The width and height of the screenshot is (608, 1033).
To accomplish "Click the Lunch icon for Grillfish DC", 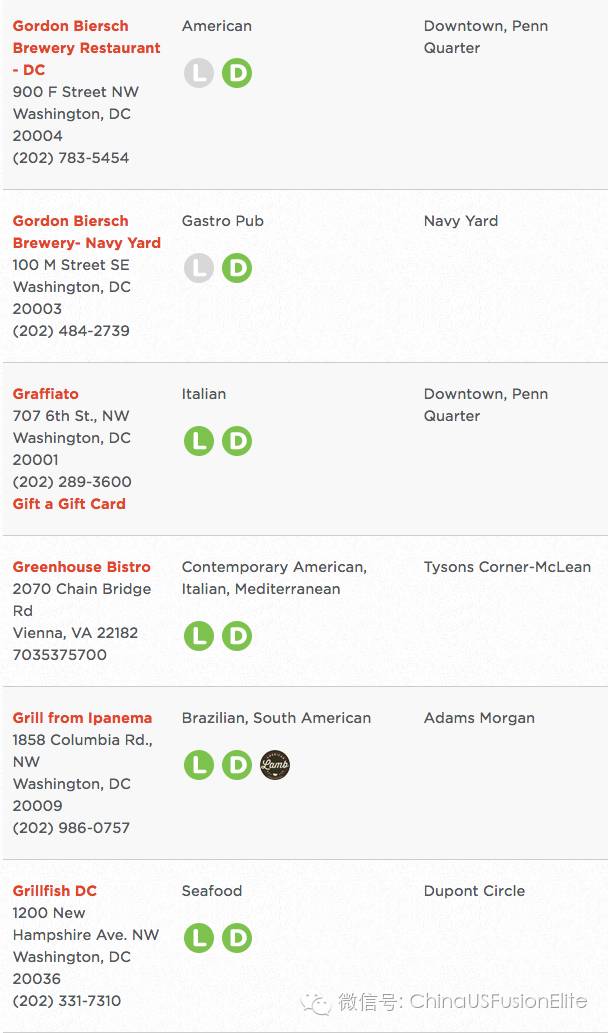I will [x=198, y=937].
